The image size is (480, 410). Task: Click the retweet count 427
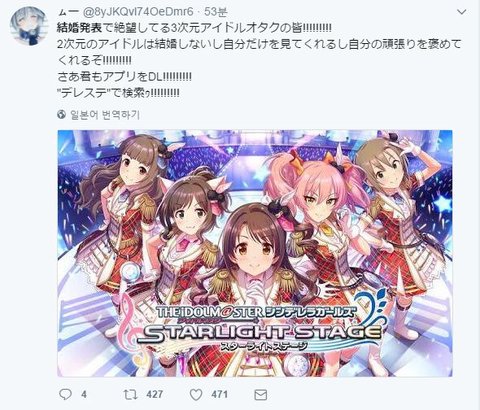click(x=154, y=395)
